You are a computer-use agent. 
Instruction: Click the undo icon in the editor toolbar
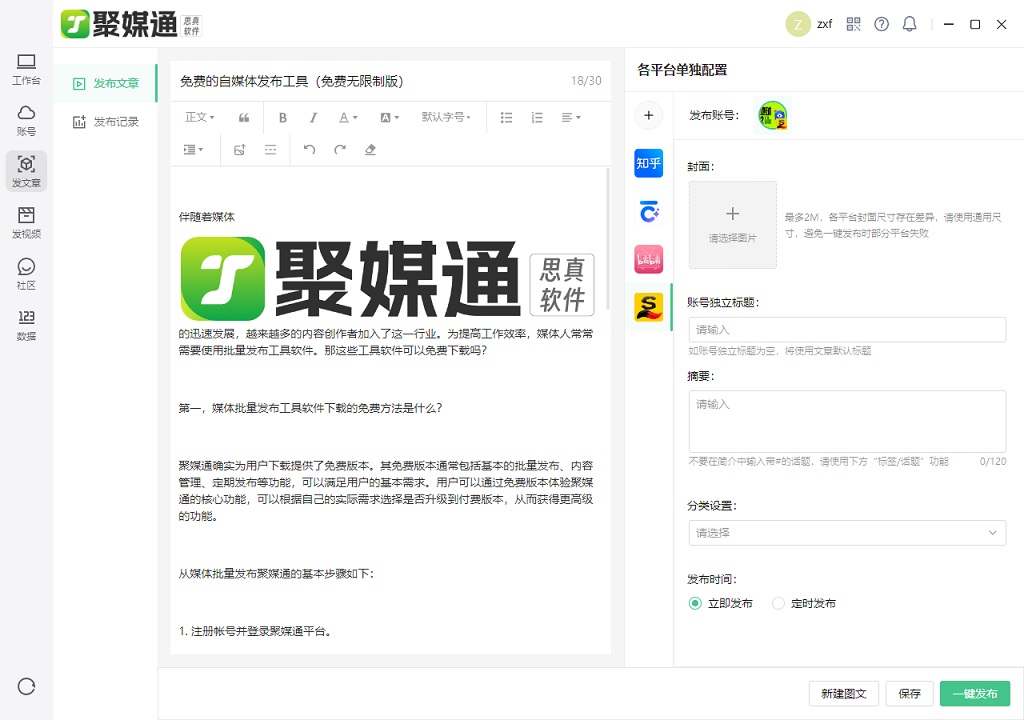308,149
